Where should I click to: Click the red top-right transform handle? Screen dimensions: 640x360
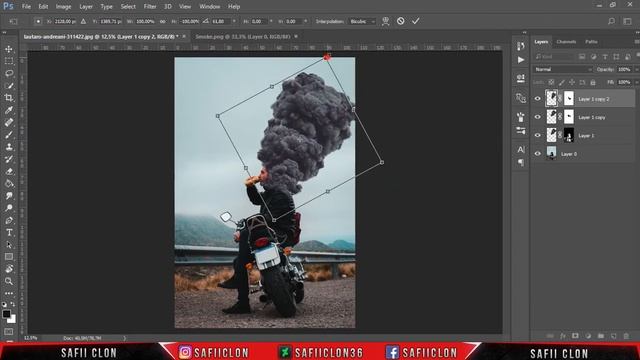coord(327,57)
